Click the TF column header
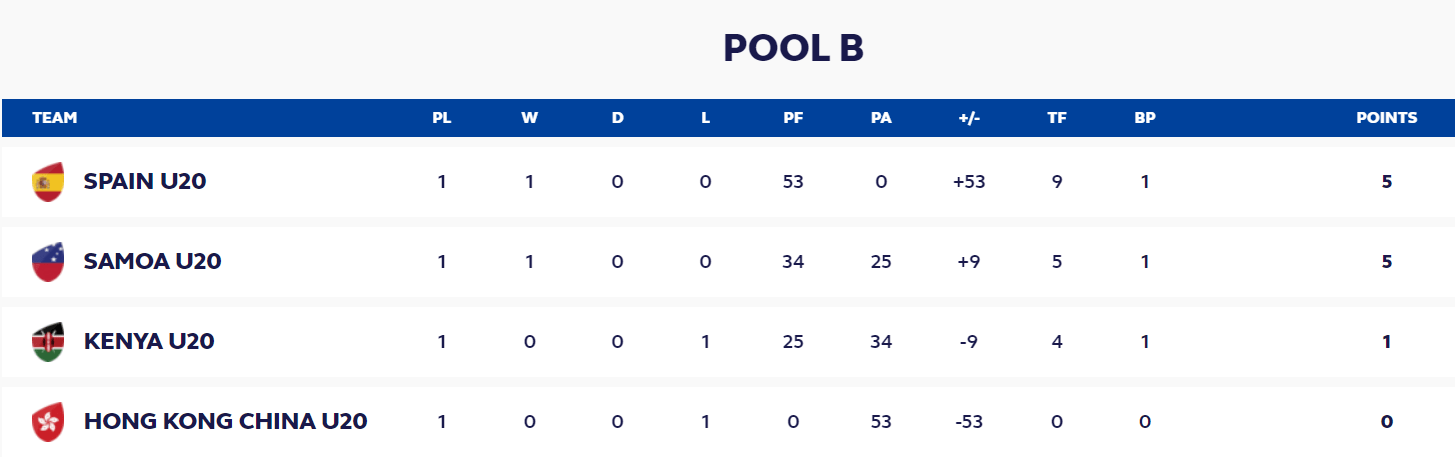Screen dimensions: 1455x457 click(x=1057, y=118)
